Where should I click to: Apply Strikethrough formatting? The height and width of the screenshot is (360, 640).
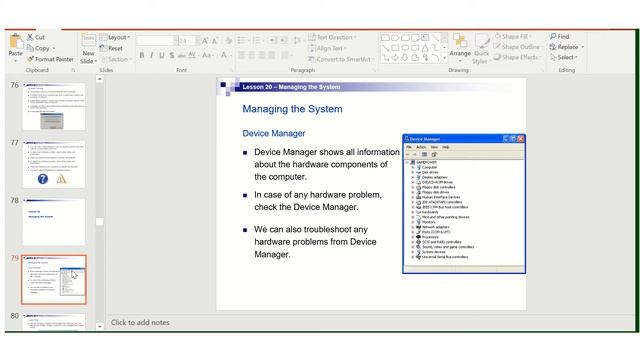tap(182, 55)
